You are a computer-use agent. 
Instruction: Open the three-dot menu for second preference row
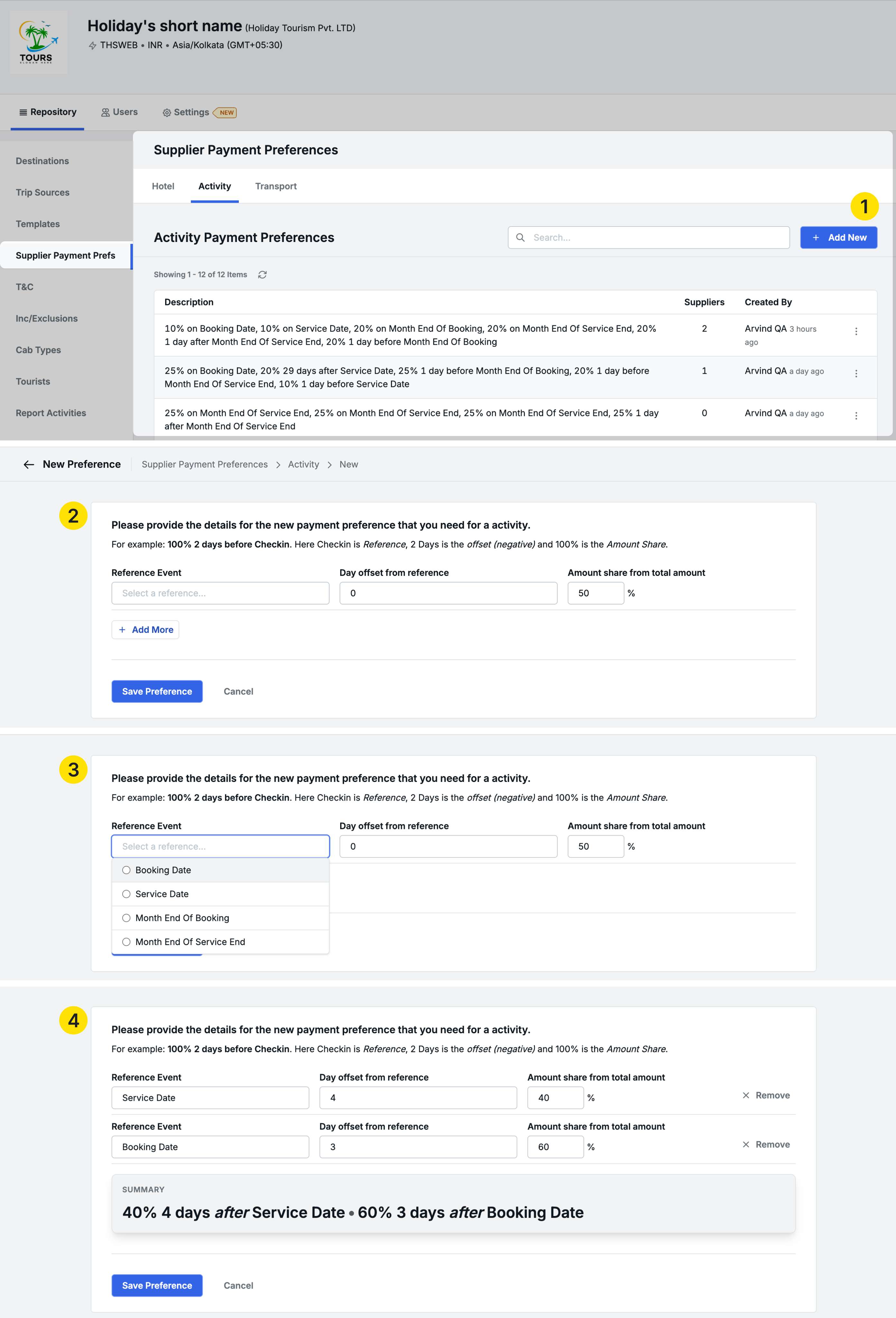[x=856, y=374]
